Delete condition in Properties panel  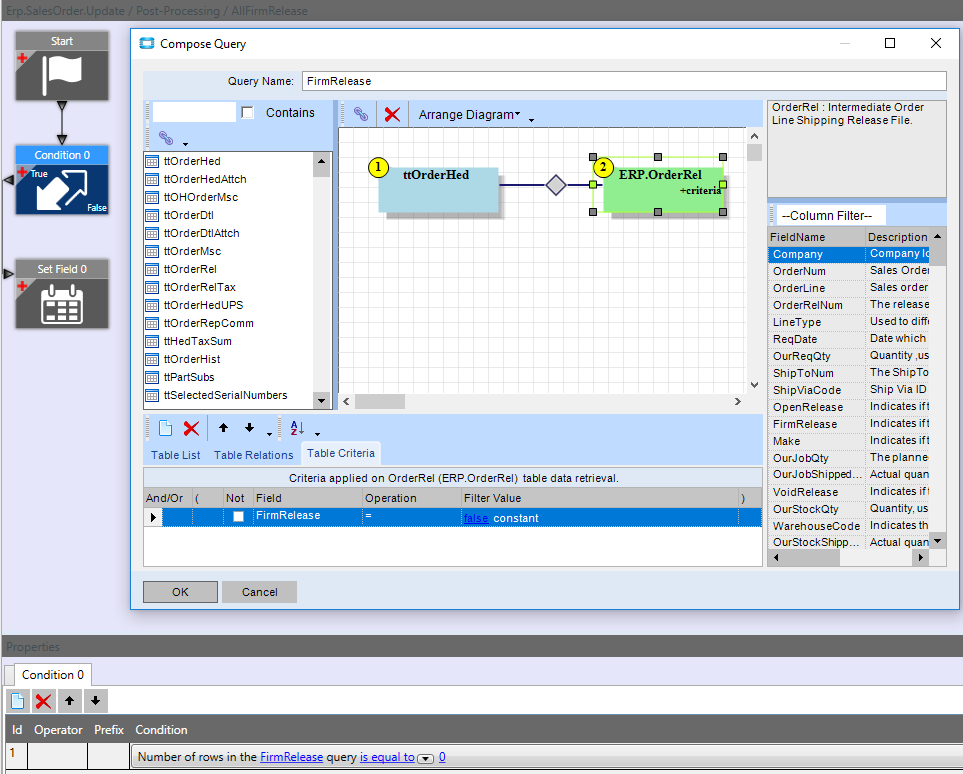coord(44,701)
